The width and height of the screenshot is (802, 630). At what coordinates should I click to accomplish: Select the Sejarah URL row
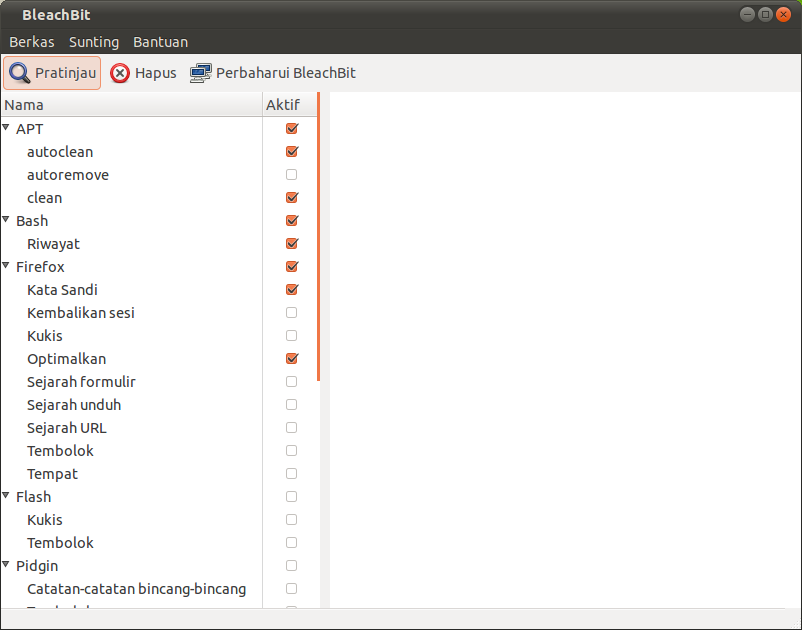[x=159, y=428]
